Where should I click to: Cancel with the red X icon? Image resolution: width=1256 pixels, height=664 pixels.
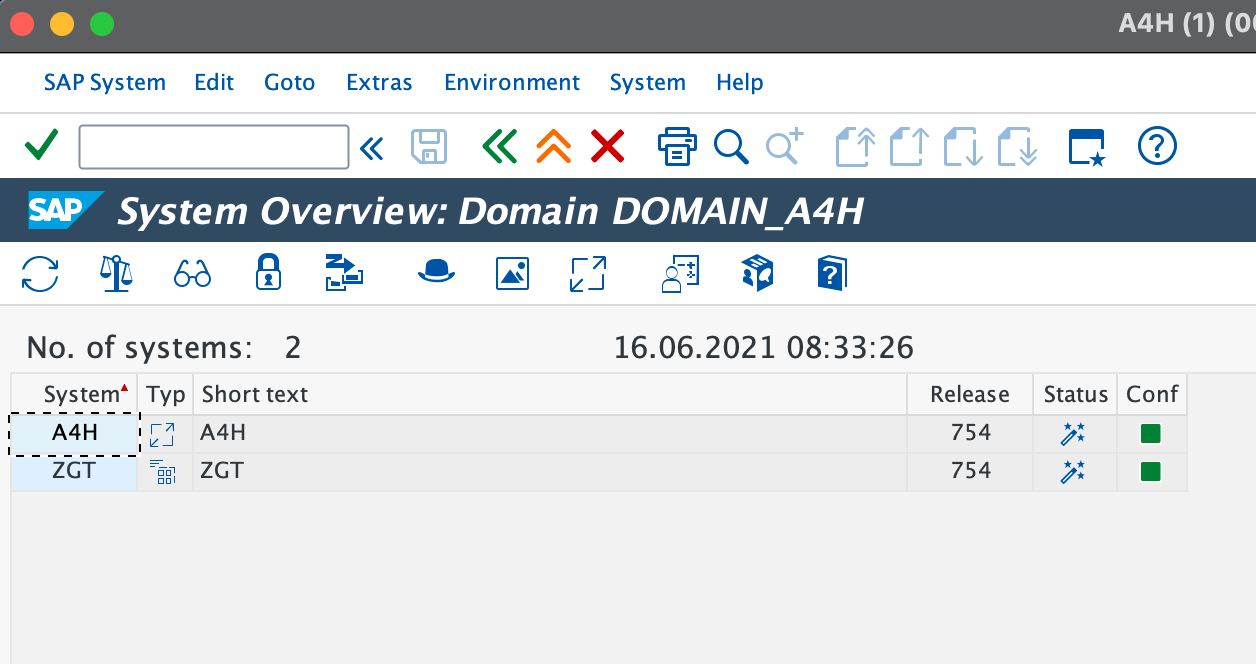point(607,147)
